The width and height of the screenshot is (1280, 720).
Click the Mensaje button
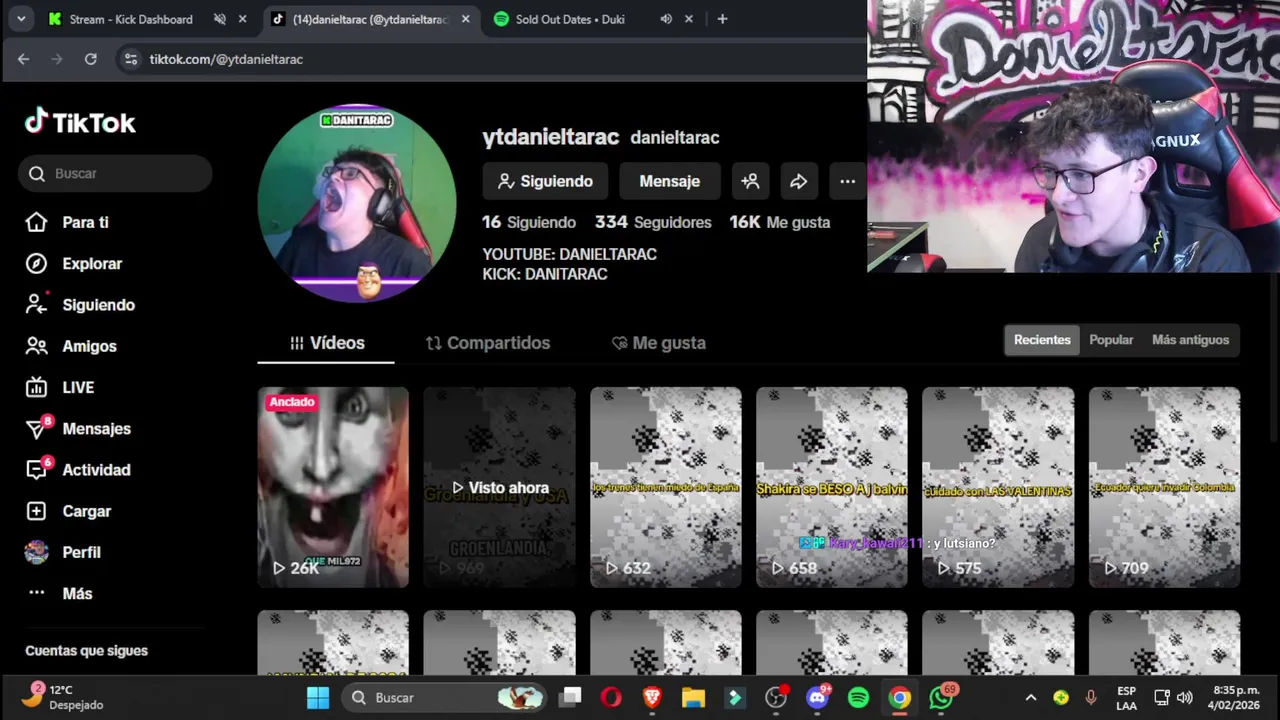point(670,181)
